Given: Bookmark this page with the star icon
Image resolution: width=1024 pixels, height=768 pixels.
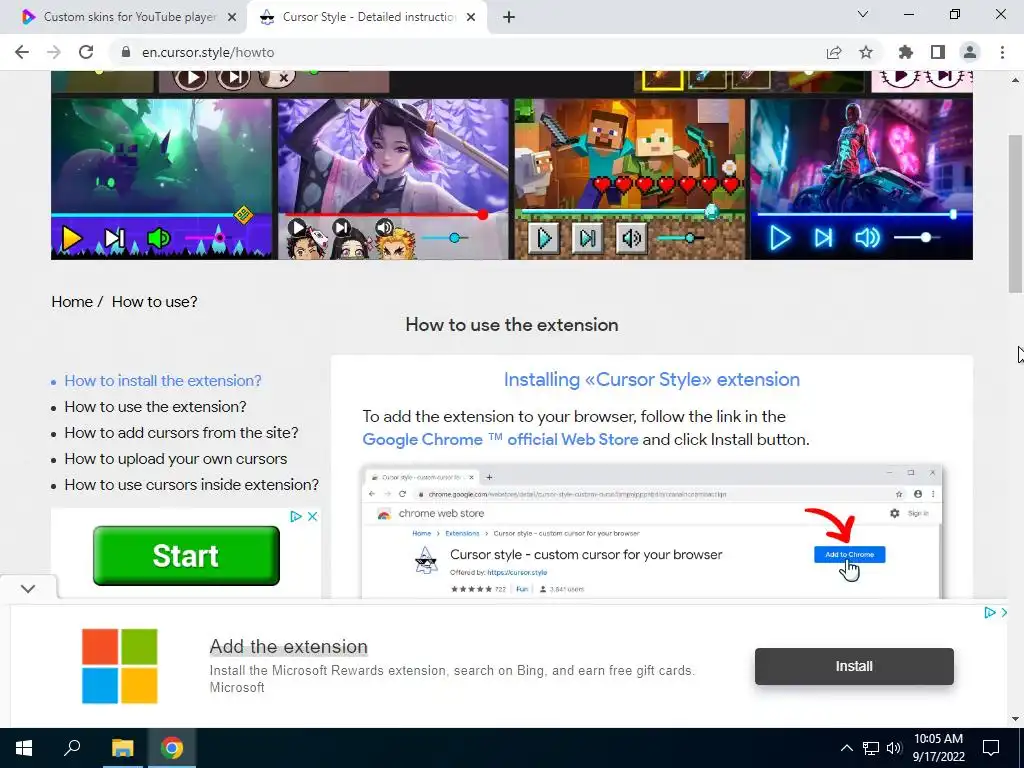Looking at the screenshot, I should tap(866, 52).
